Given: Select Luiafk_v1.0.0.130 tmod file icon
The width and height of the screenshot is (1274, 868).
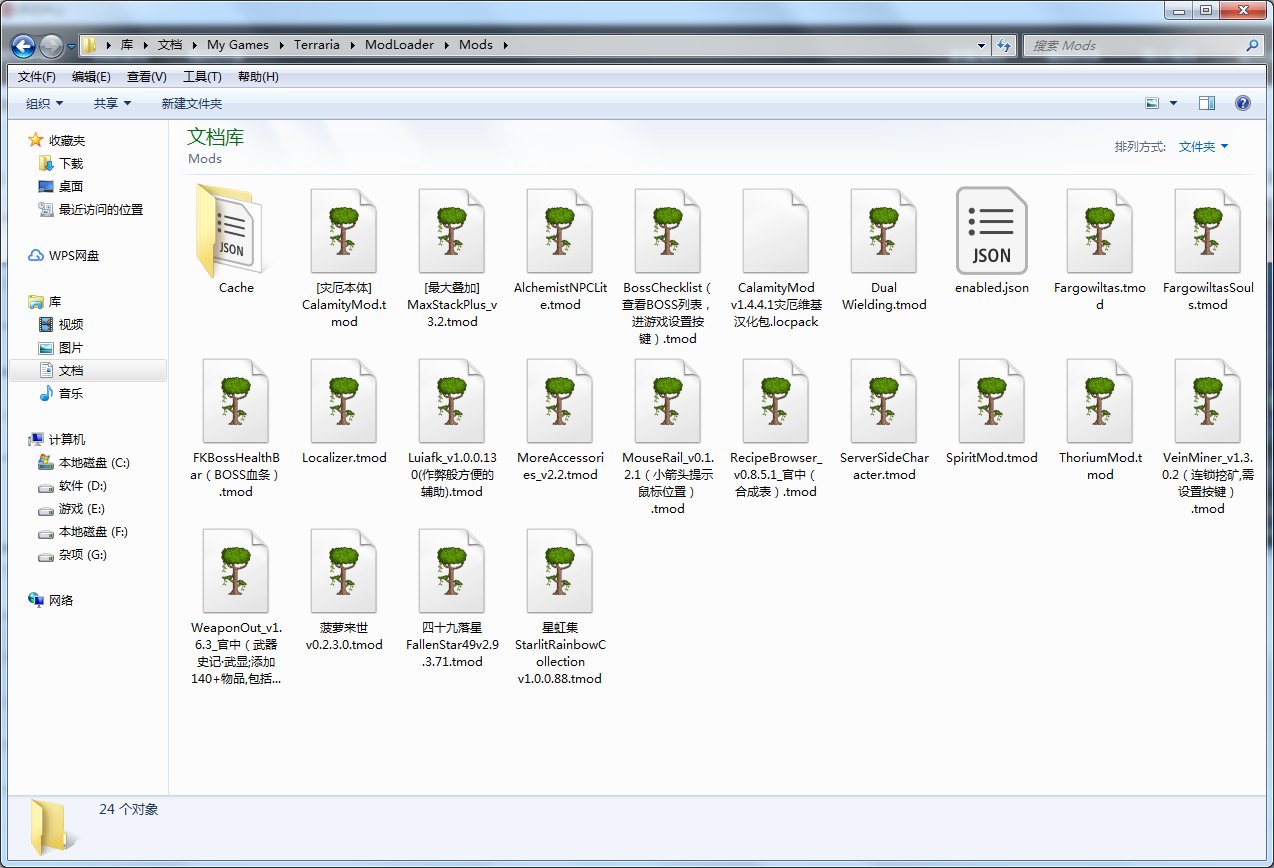Looking at the screenshot, I should pyautogui.click(x=452, y=401).
